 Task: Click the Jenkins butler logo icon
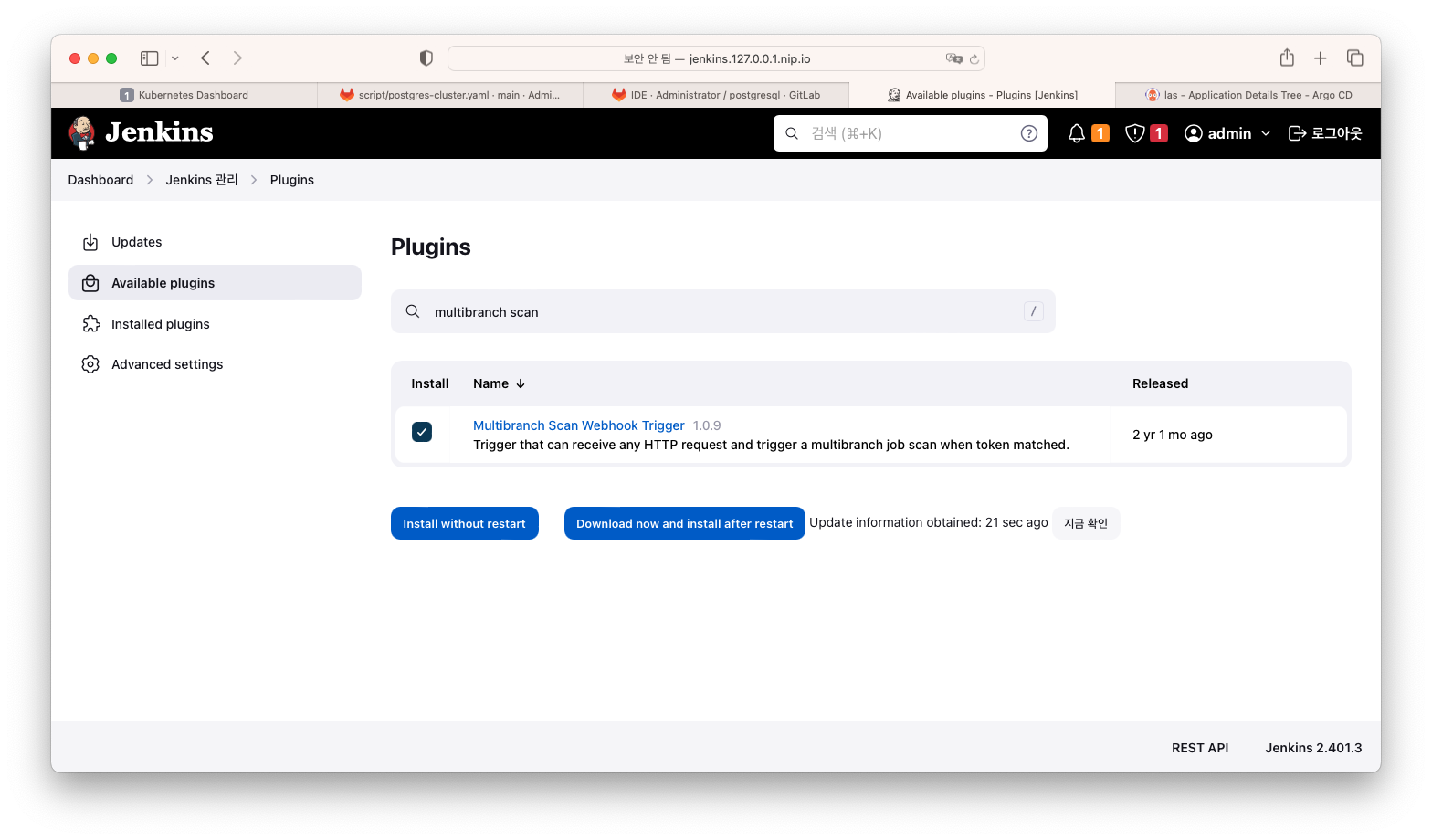pos(82,132)
